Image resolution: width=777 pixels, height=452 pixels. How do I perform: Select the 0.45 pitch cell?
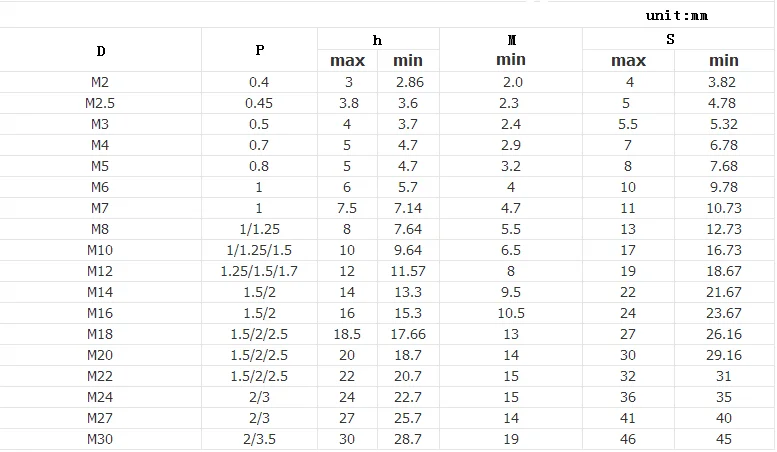click(x=260, y=103)
